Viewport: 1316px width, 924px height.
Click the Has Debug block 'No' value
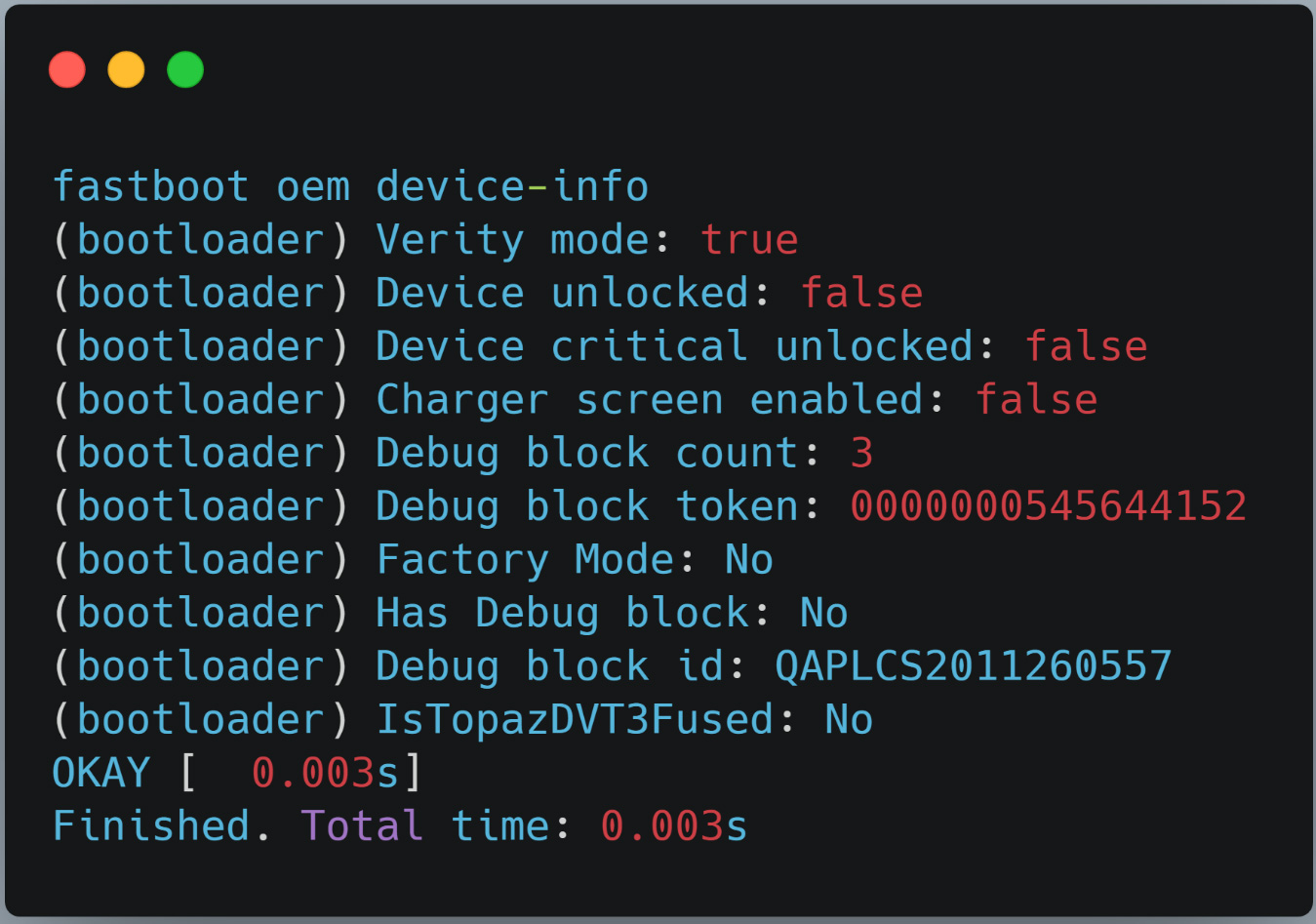(823, 613)
